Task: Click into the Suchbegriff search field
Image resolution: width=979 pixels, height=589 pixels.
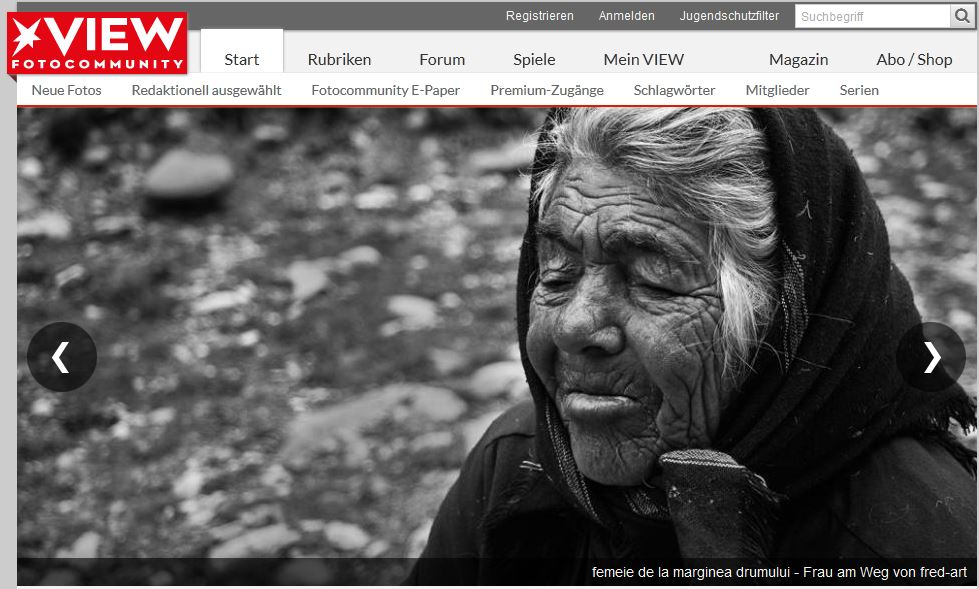Action: click(872, 16)
